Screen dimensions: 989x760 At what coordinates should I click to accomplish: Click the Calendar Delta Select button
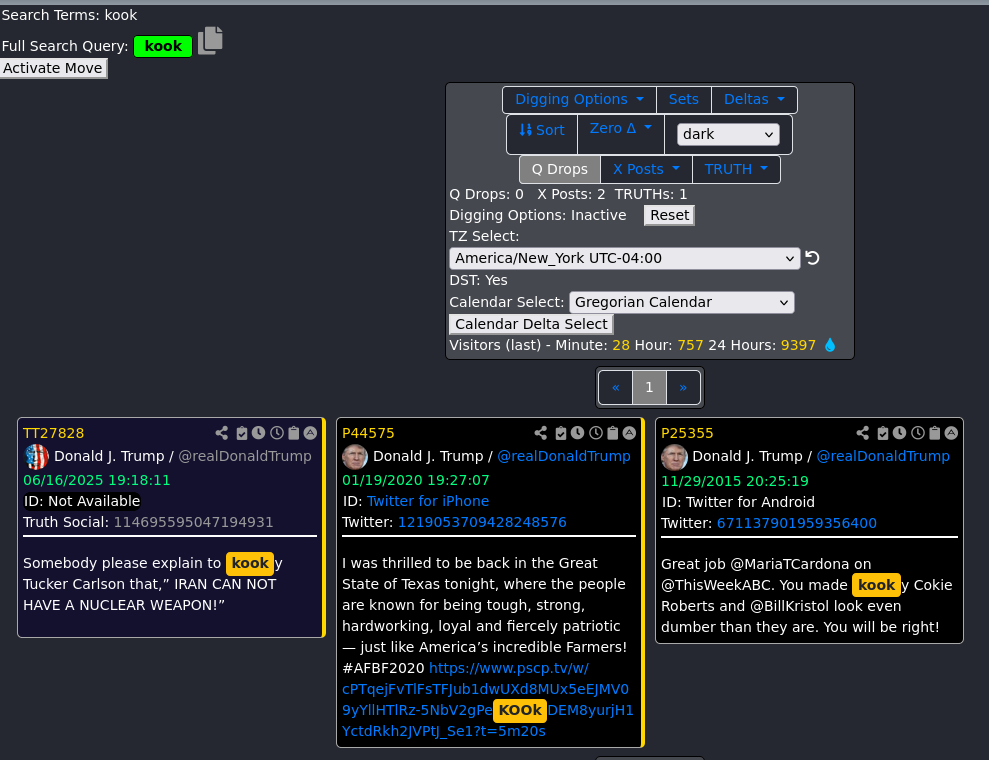click(531, 324)
